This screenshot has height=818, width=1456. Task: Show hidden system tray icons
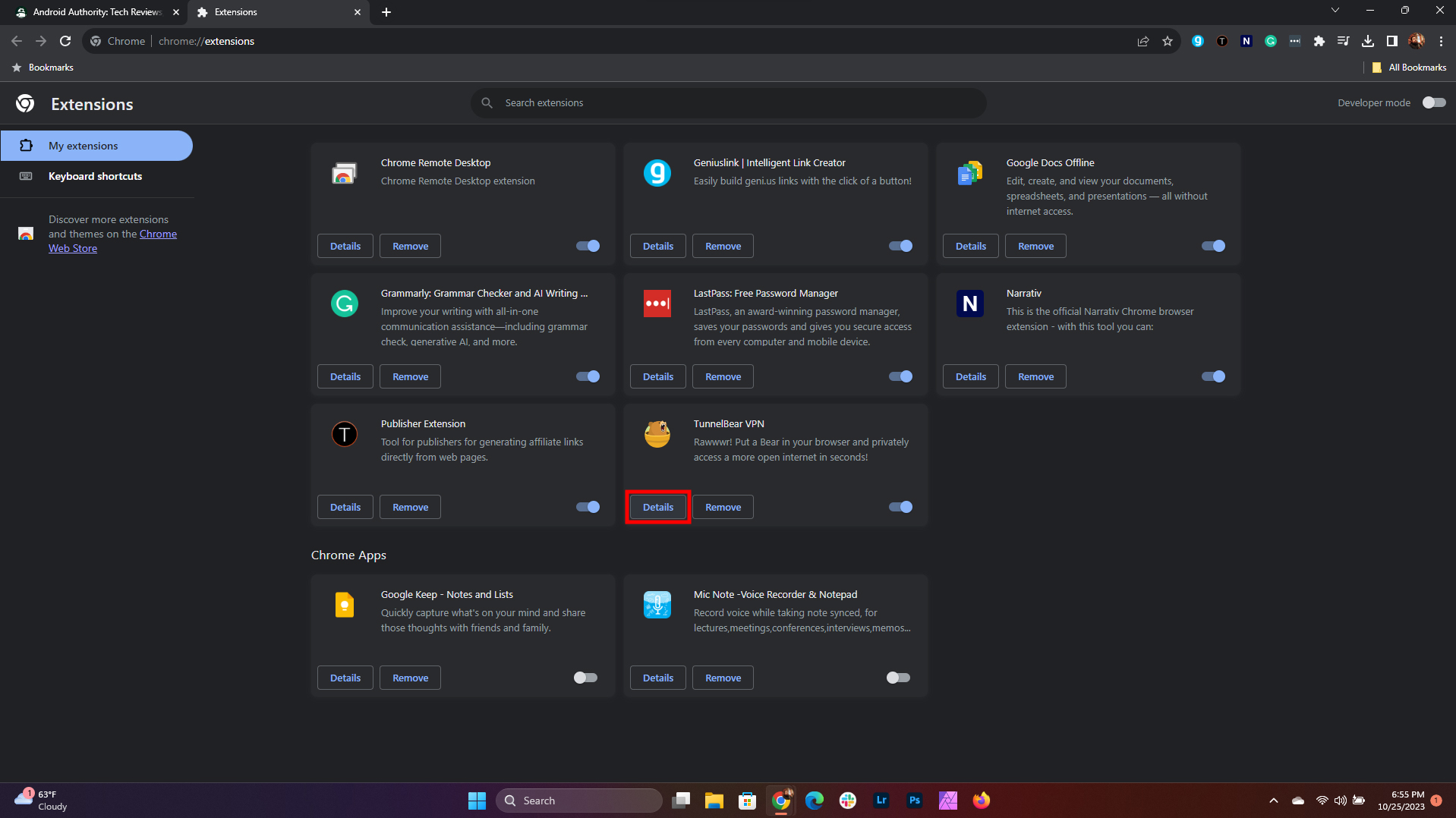coord(1274,801)
